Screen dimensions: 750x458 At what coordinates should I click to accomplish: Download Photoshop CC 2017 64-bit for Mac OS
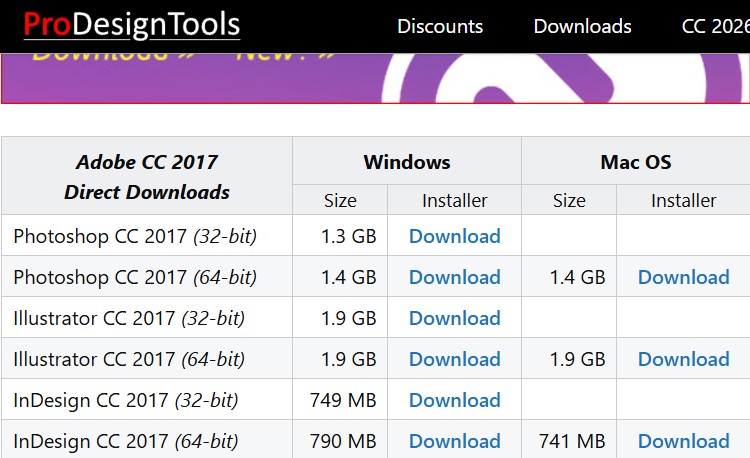684,277
